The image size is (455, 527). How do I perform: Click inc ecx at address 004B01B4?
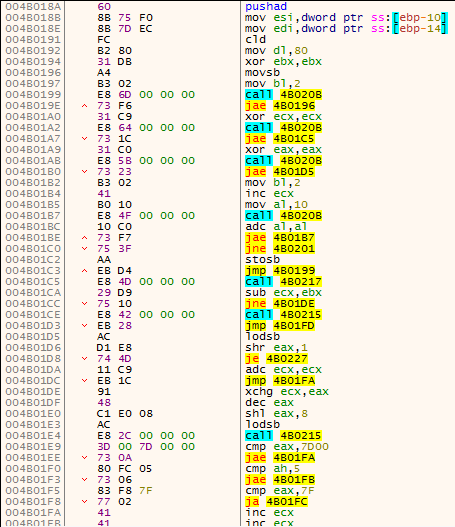tap(269, 194)
